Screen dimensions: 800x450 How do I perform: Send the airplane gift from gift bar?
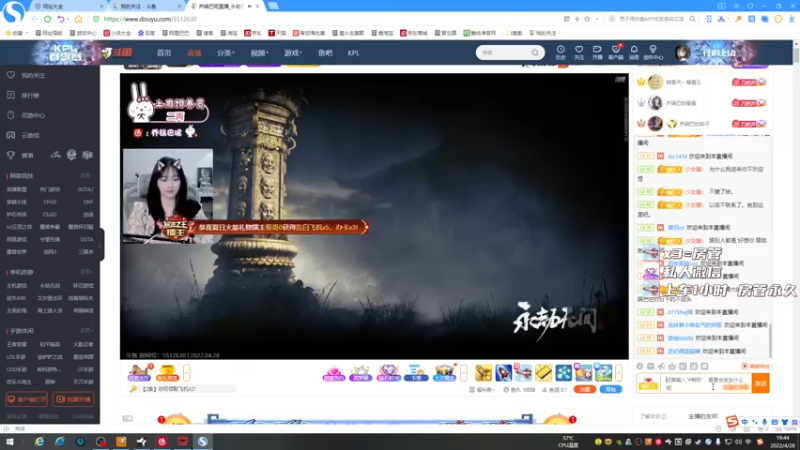tap(523, 372)
